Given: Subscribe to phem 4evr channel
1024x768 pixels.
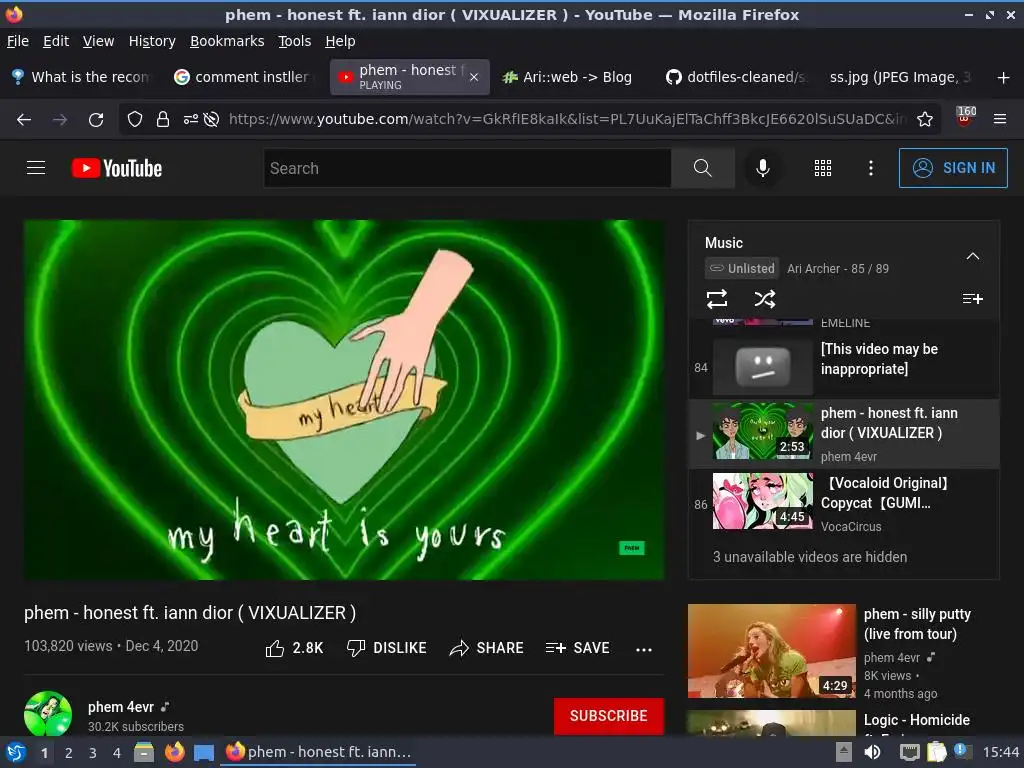Looking at the screenshot, I should point(609,716).
